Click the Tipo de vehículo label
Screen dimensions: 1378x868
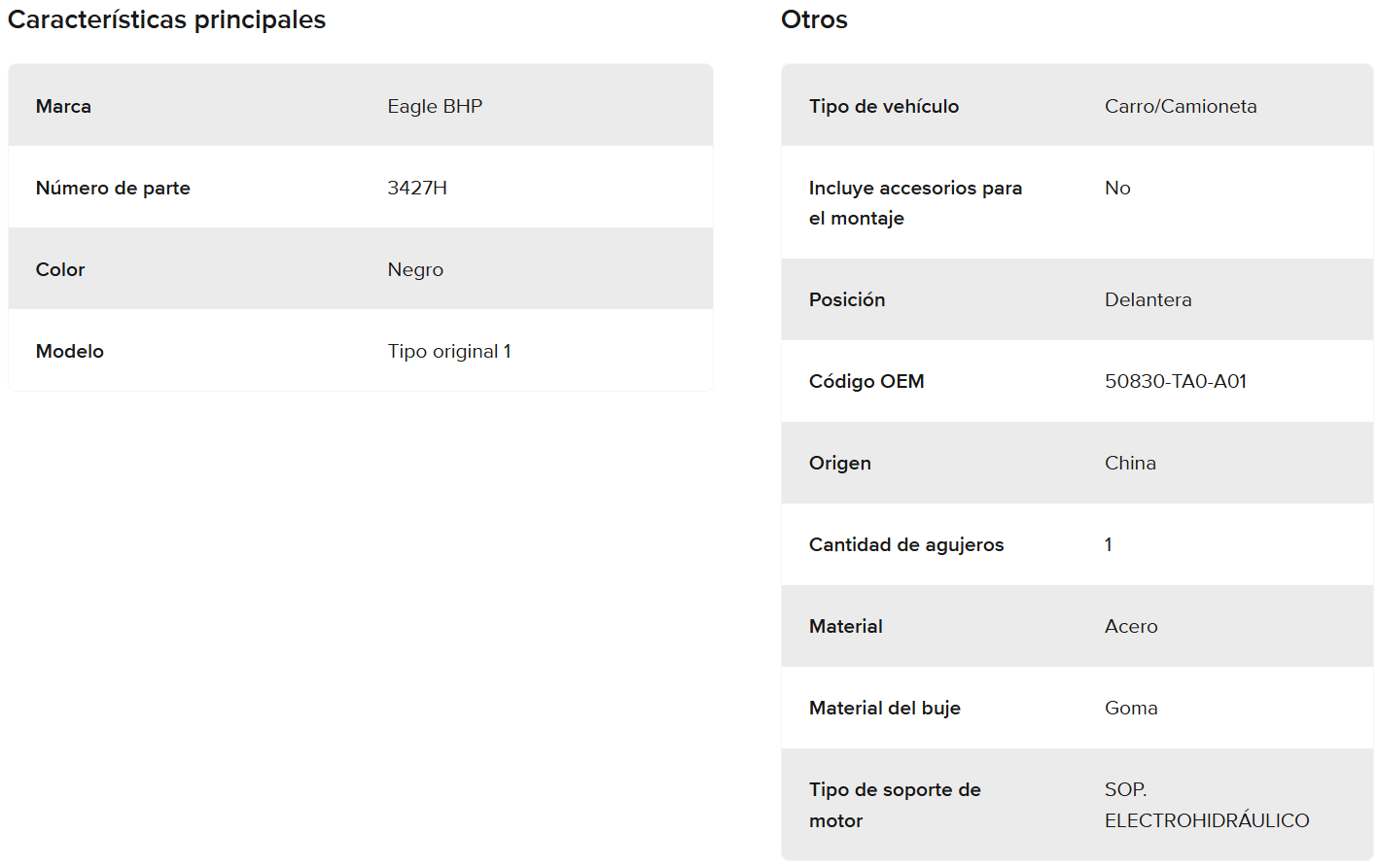pos(884,106)
